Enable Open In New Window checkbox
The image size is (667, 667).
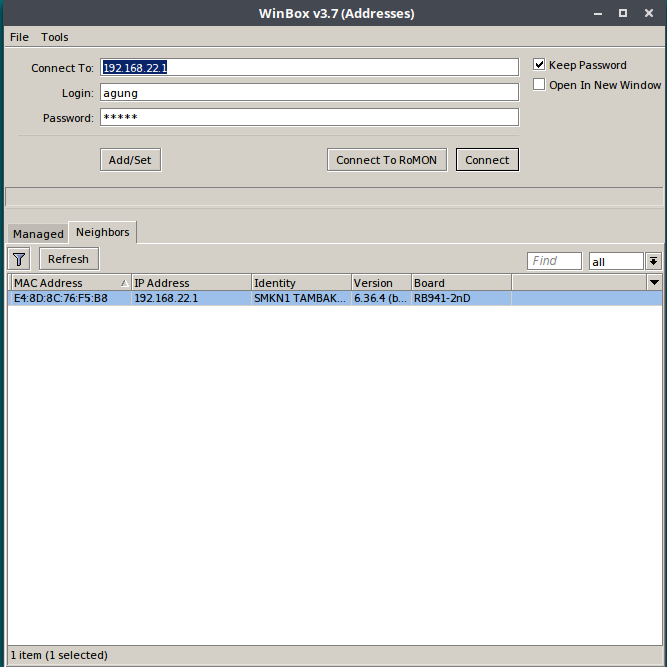pos(539,85)
